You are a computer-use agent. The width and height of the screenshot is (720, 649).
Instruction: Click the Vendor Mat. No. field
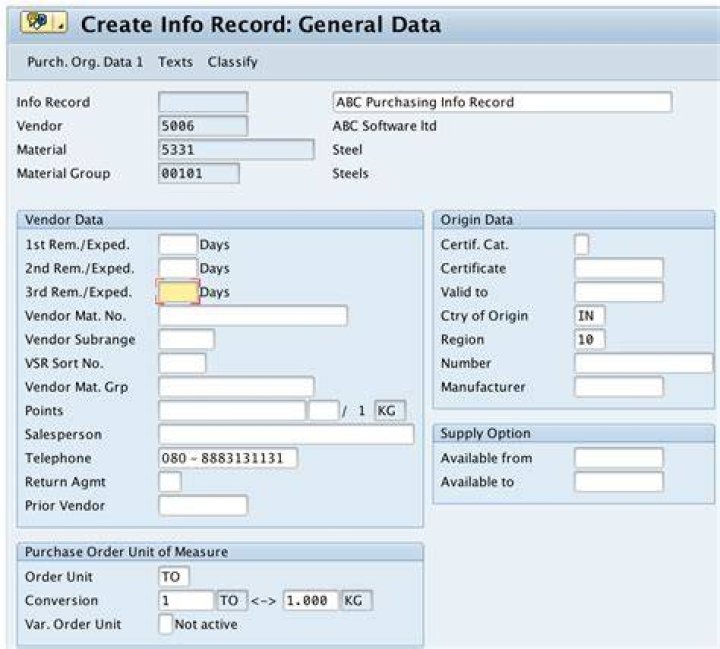click(x=253, y=316)
